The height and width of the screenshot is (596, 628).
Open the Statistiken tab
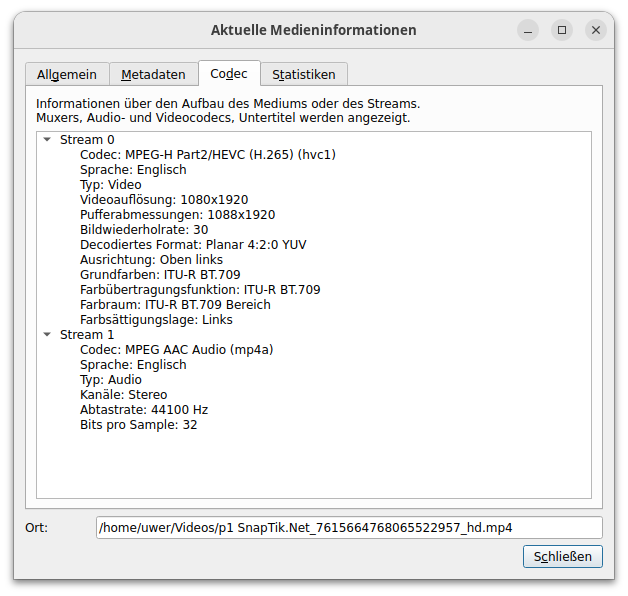click(x=304, y=74)
